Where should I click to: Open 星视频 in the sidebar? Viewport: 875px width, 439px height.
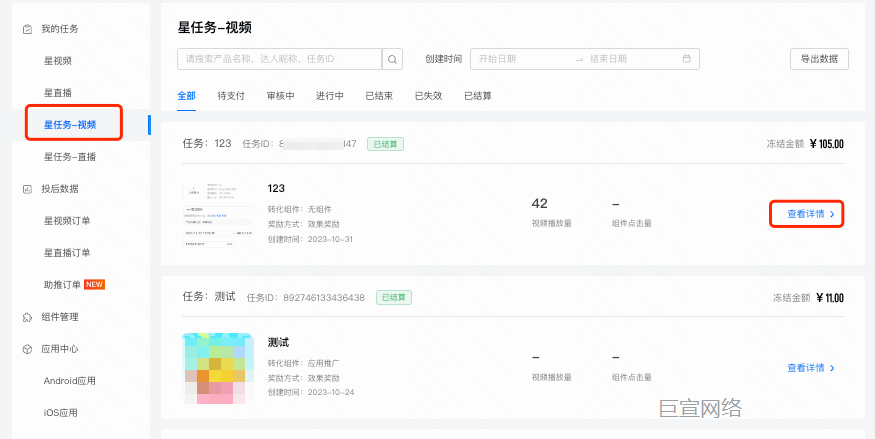click(x=58, y=61)
